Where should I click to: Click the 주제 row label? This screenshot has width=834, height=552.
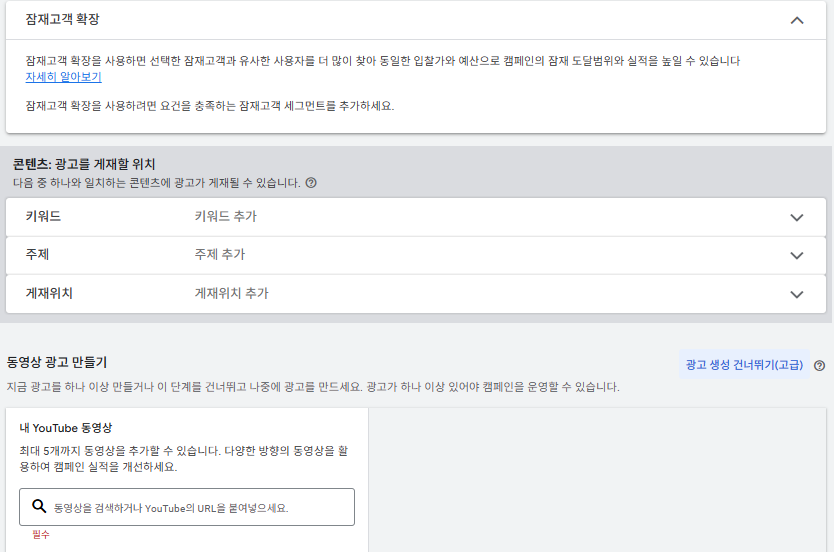[x=37, y=255]
